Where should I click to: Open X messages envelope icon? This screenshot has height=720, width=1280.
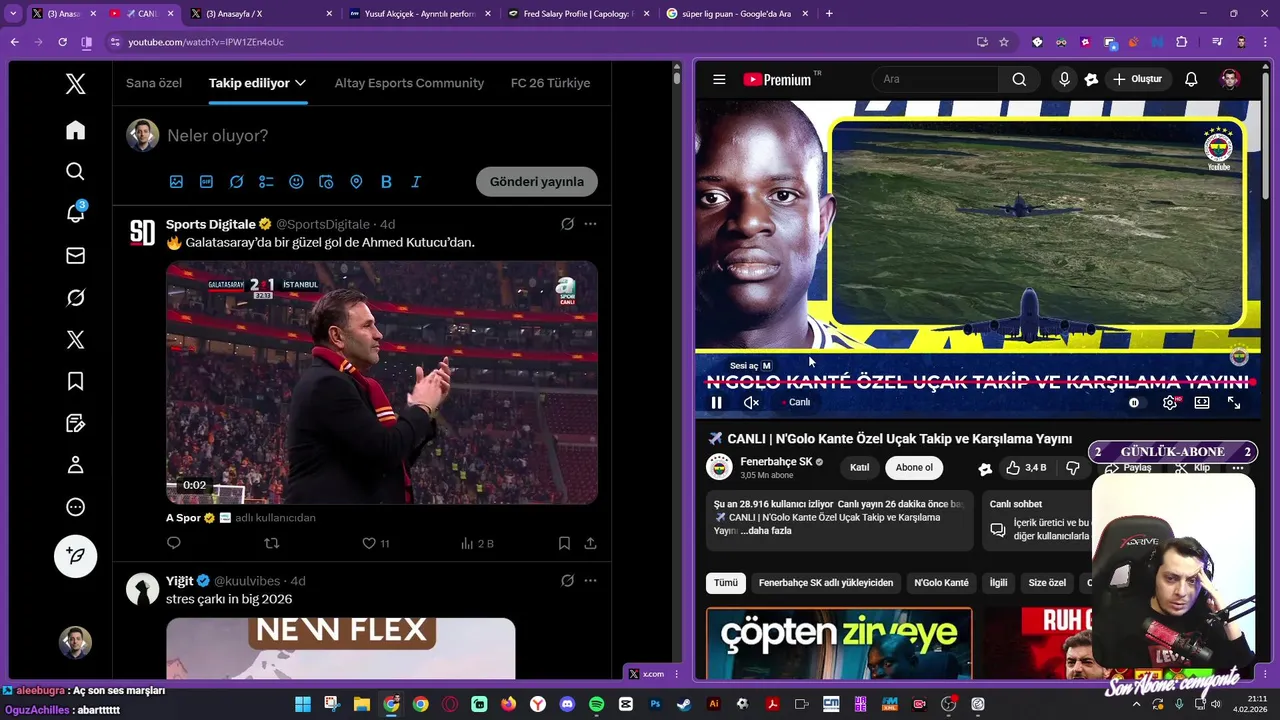coord(75,256)
